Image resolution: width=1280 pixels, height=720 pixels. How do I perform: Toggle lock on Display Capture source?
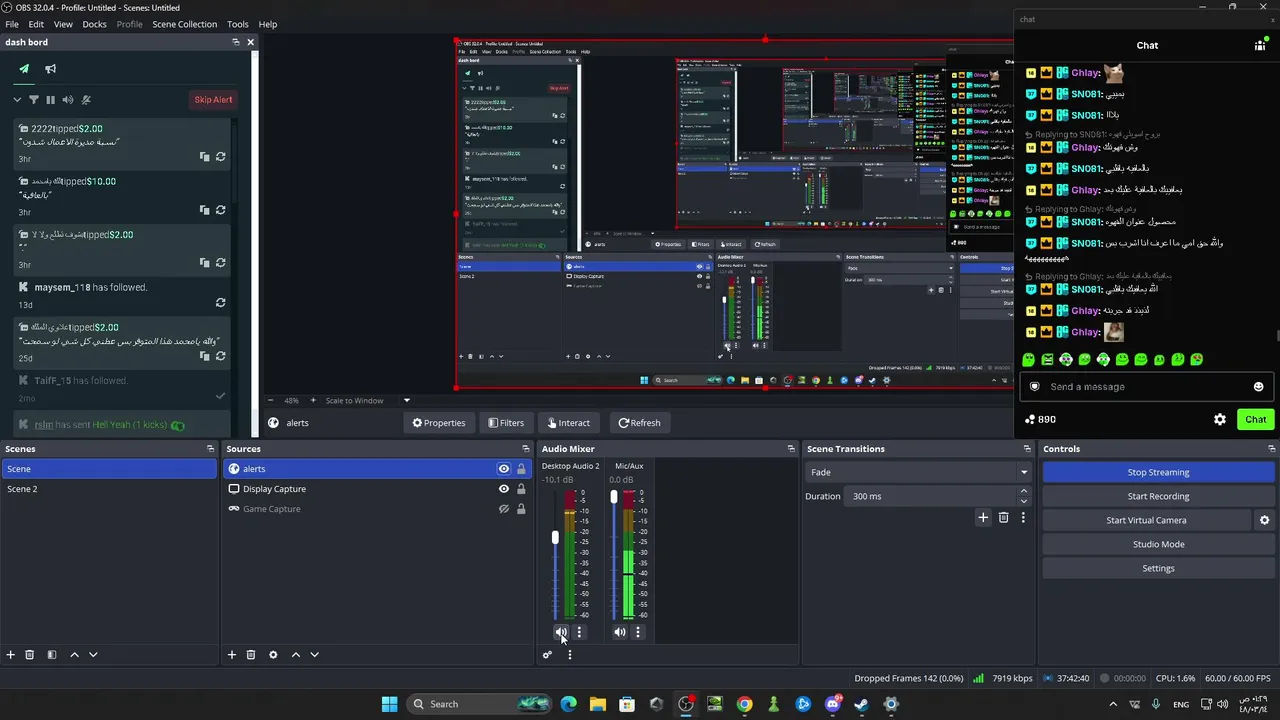(521, 489)
